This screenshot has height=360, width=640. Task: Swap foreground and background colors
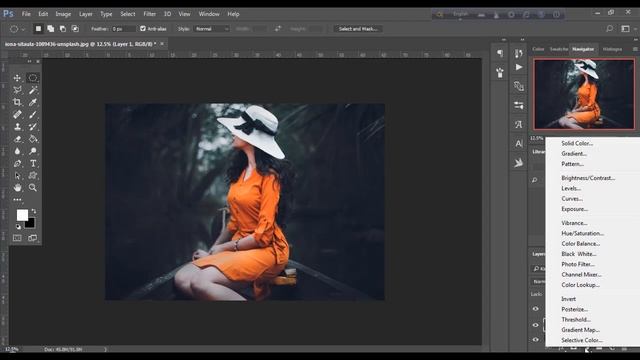pyautogui.click(x=34, y=211)
